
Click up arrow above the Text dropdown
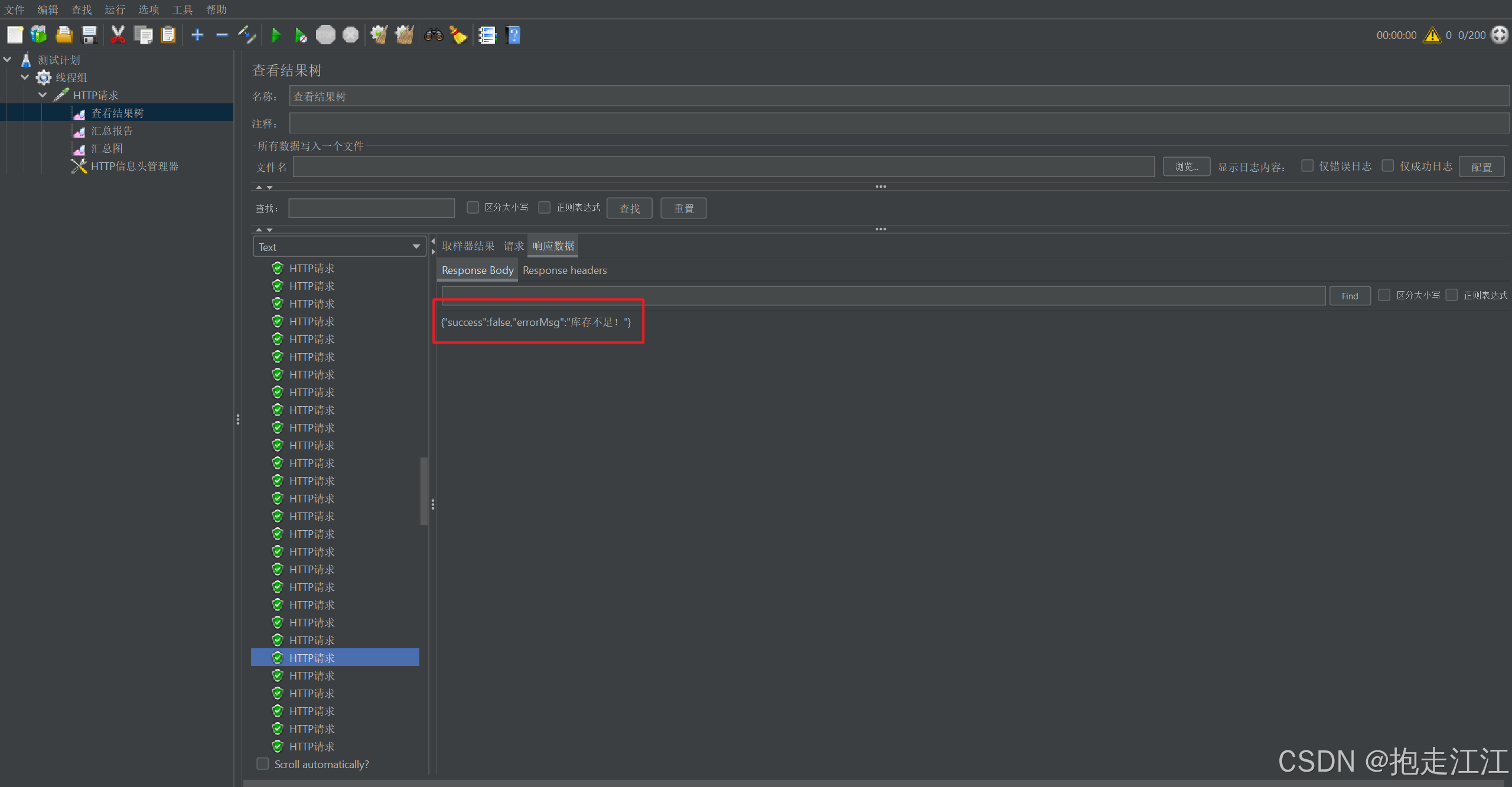pos(259,230)
